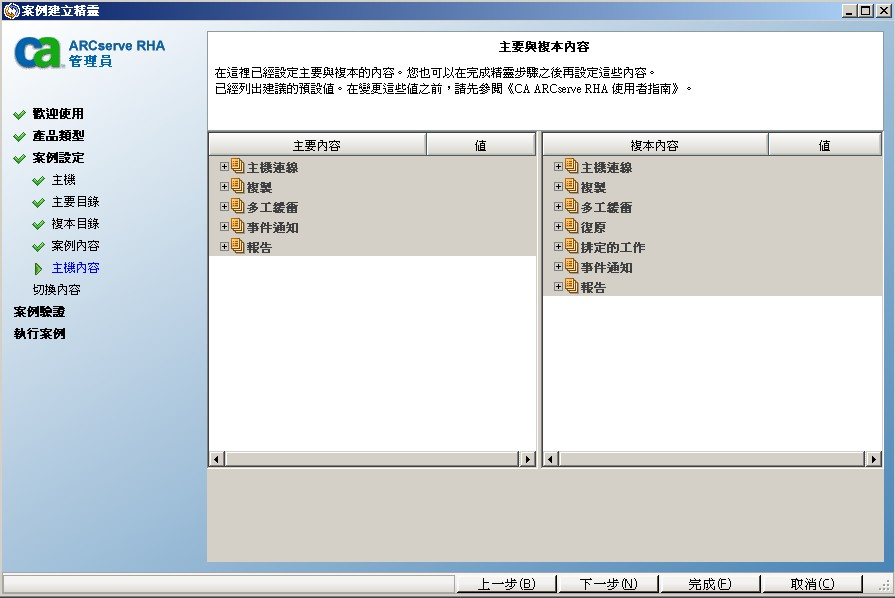The width and height of the screenshot is (895, 598).
Task: Click the 多工緩衝 icon in the primary panel
Action: pyautogui.click(x=235, y=206)
